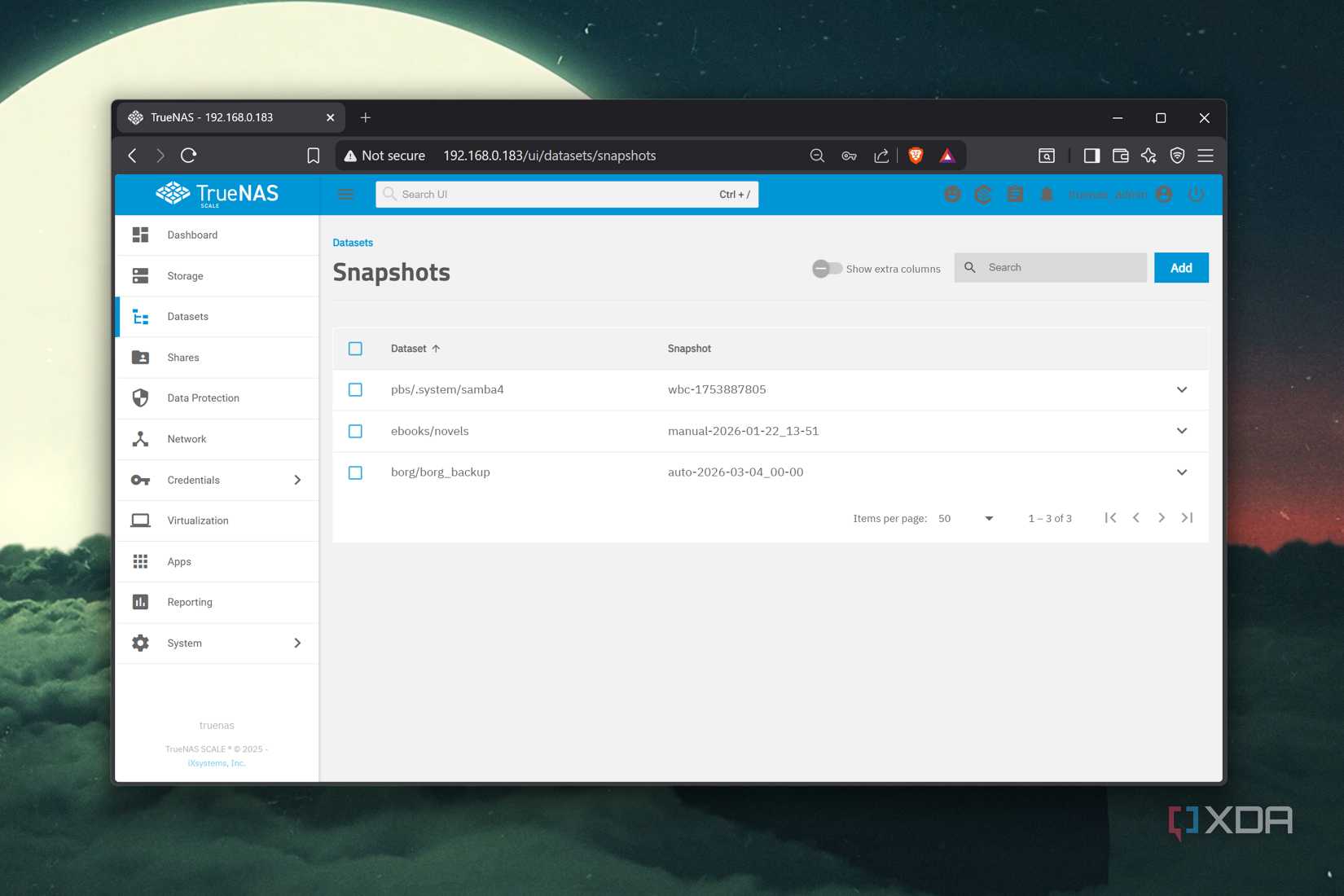Expand the Credentials submenu chevron

pyautogui.click(x=297, y=480)
